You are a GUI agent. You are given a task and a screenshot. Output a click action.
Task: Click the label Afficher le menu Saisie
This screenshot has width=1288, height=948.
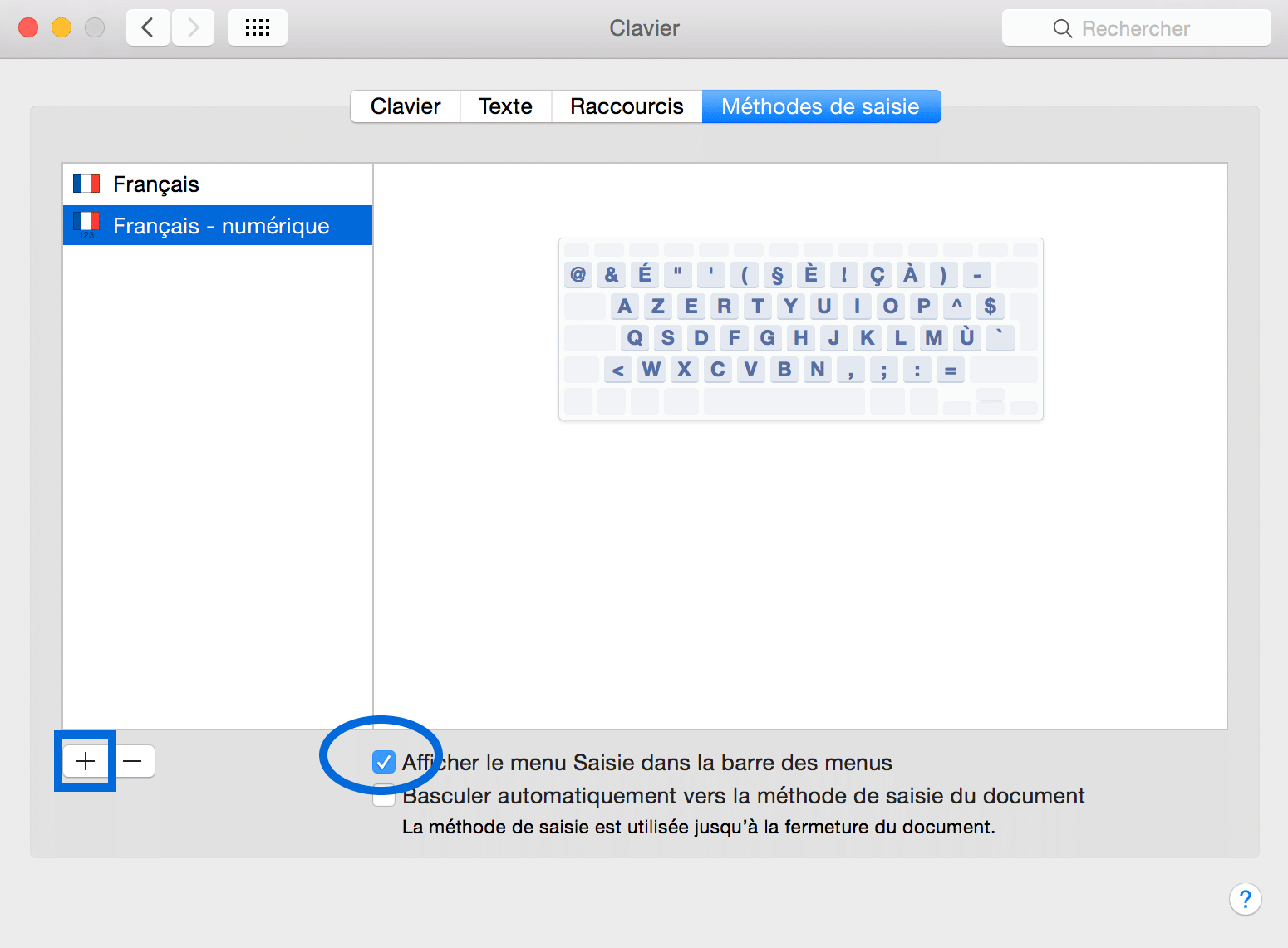(647, 763)
